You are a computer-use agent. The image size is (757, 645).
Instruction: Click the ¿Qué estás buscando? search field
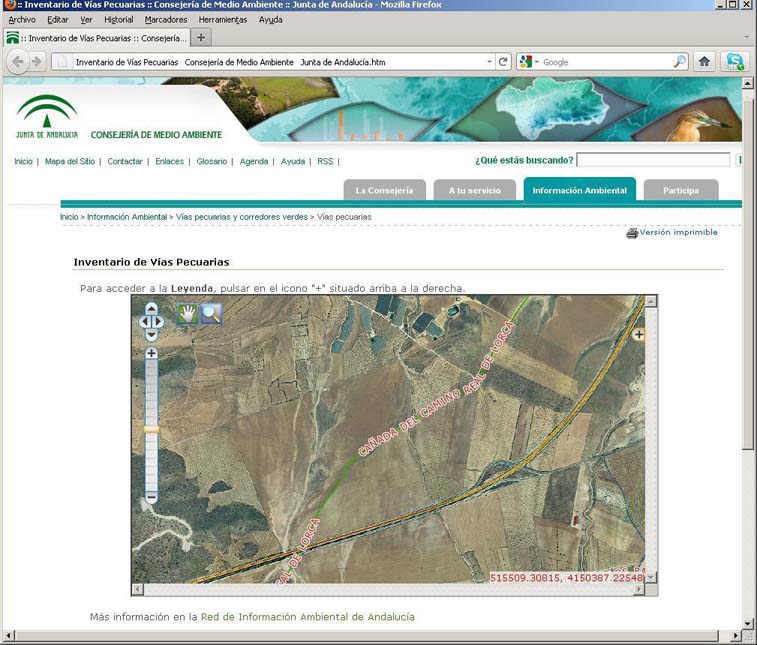[653, 160]
